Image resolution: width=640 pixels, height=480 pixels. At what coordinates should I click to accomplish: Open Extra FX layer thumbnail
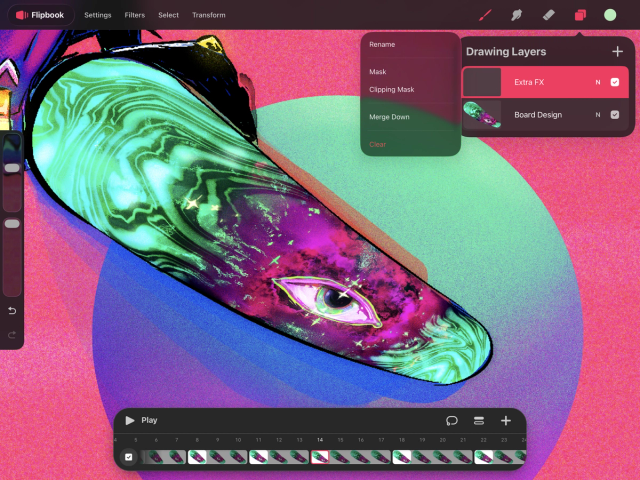(482, 82)
